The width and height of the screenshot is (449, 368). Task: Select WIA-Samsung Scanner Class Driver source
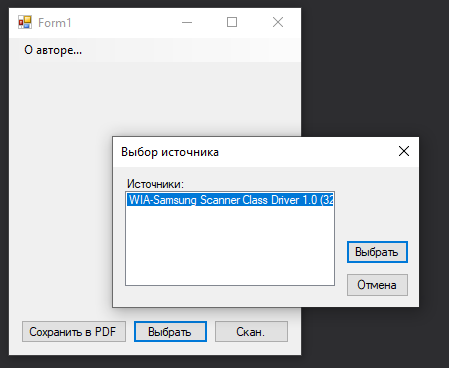pos(230,200)
